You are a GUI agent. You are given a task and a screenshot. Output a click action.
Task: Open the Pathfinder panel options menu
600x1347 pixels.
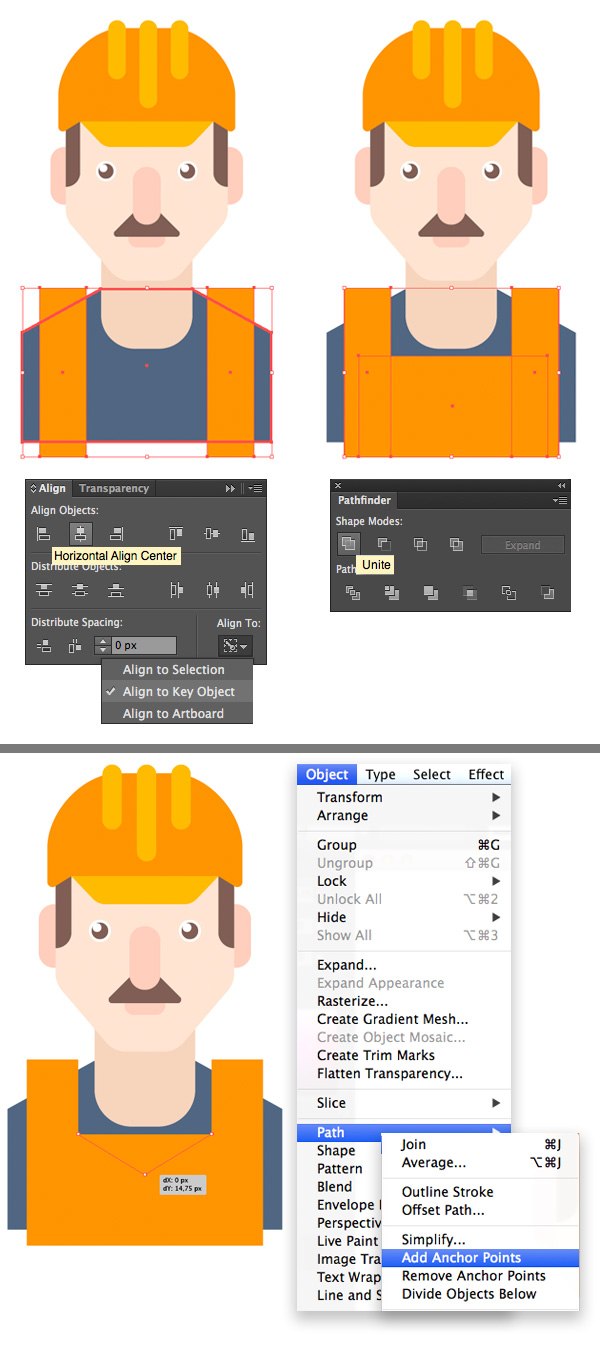click(x=559, y=500)
